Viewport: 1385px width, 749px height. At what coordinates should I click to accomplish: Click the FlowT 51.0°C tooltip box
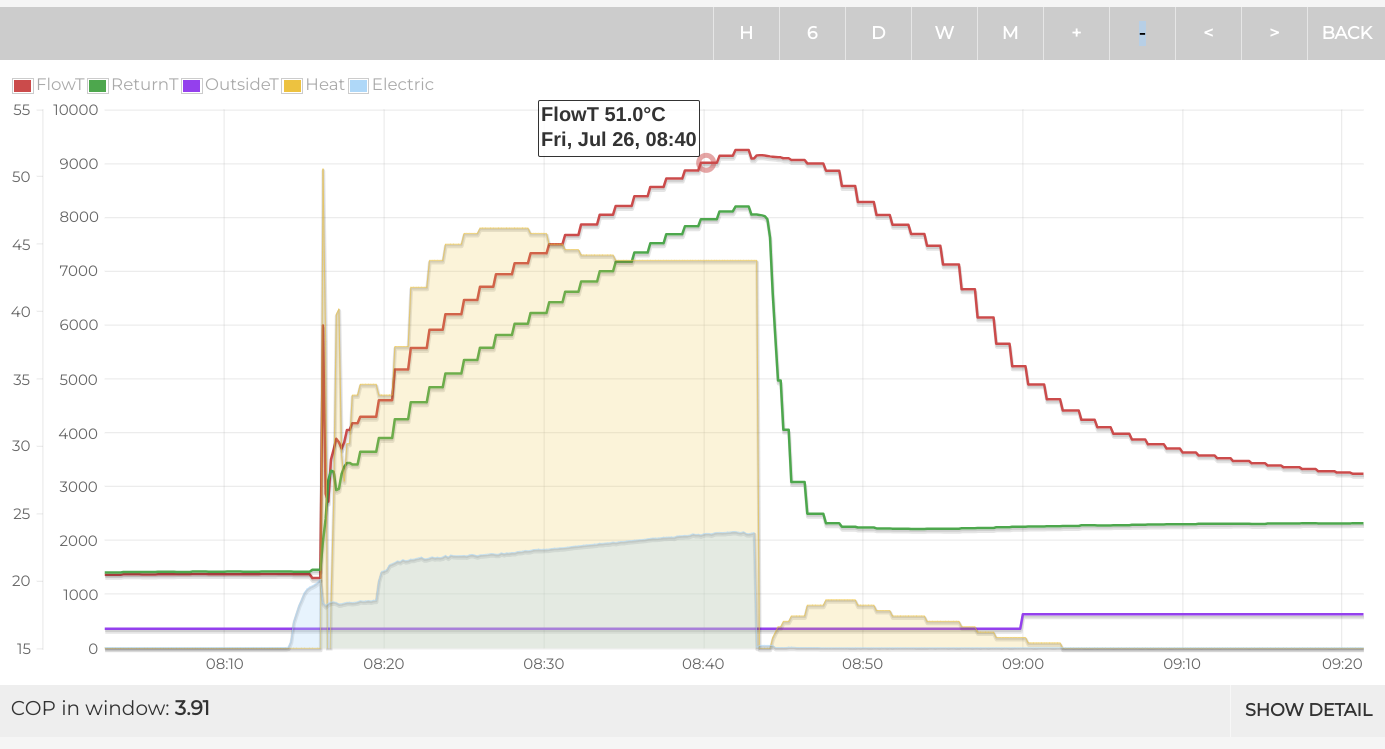[619, 127]
